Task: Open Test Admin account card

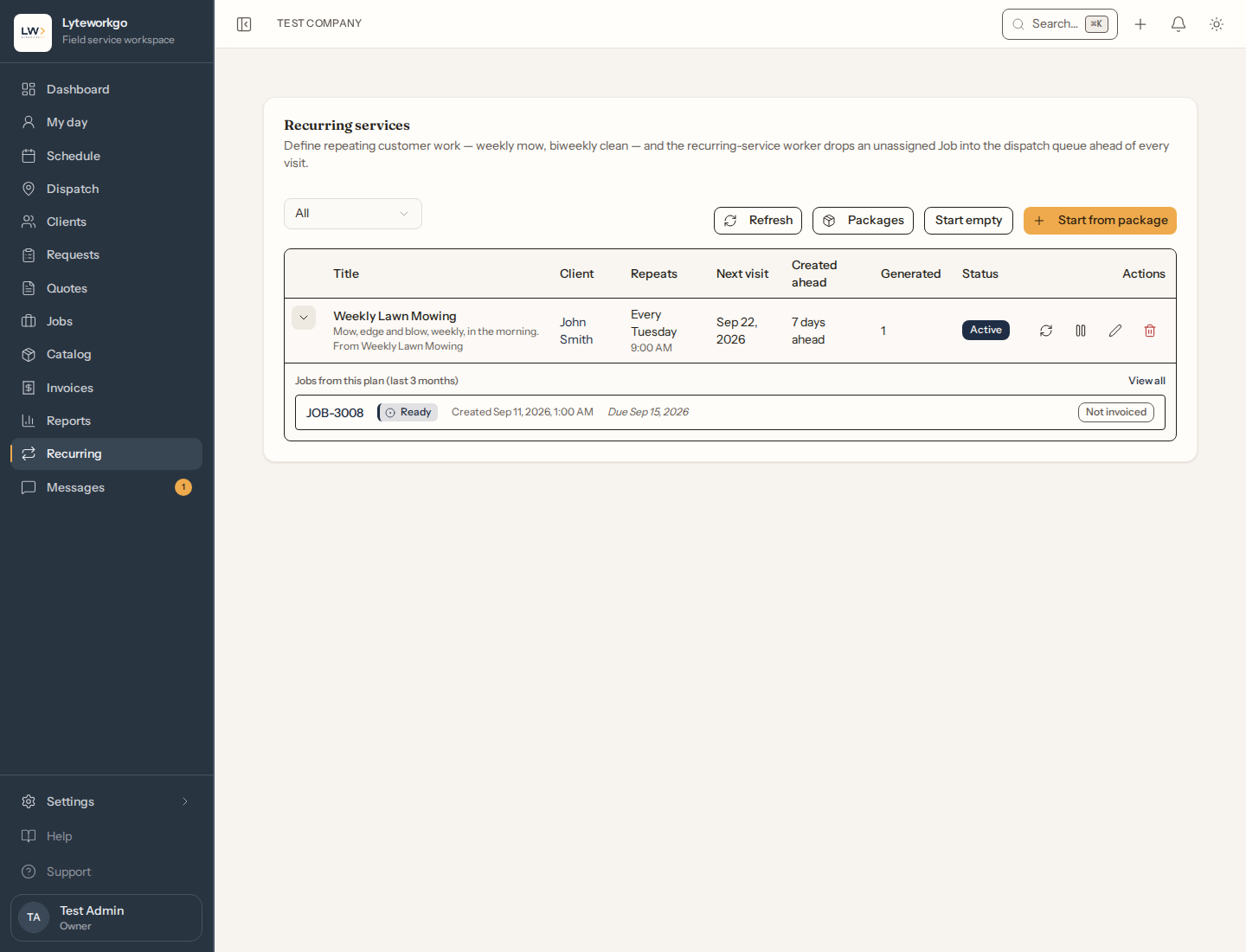Action: (x=106, y=917)
